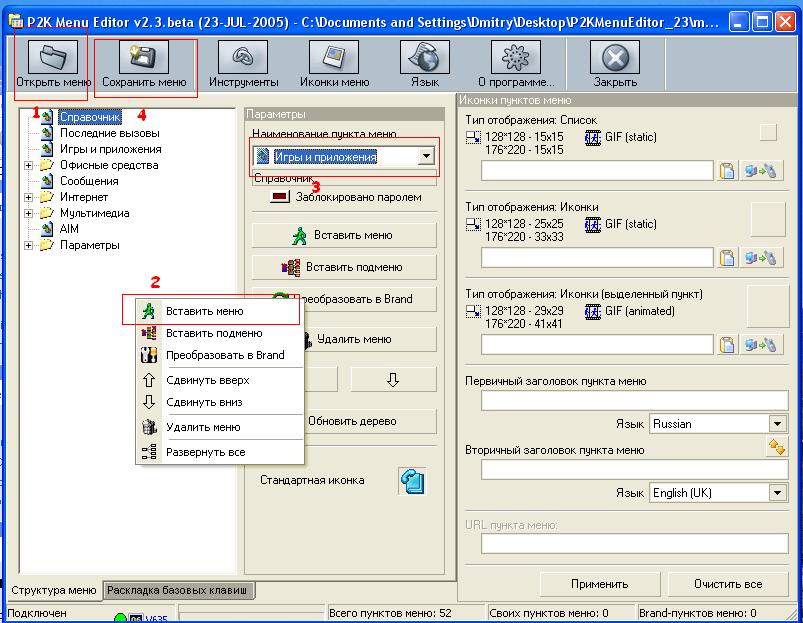
Task: Click import icon for выделенный пункт field
Action: pyautogui.click(x=761, y=345)
